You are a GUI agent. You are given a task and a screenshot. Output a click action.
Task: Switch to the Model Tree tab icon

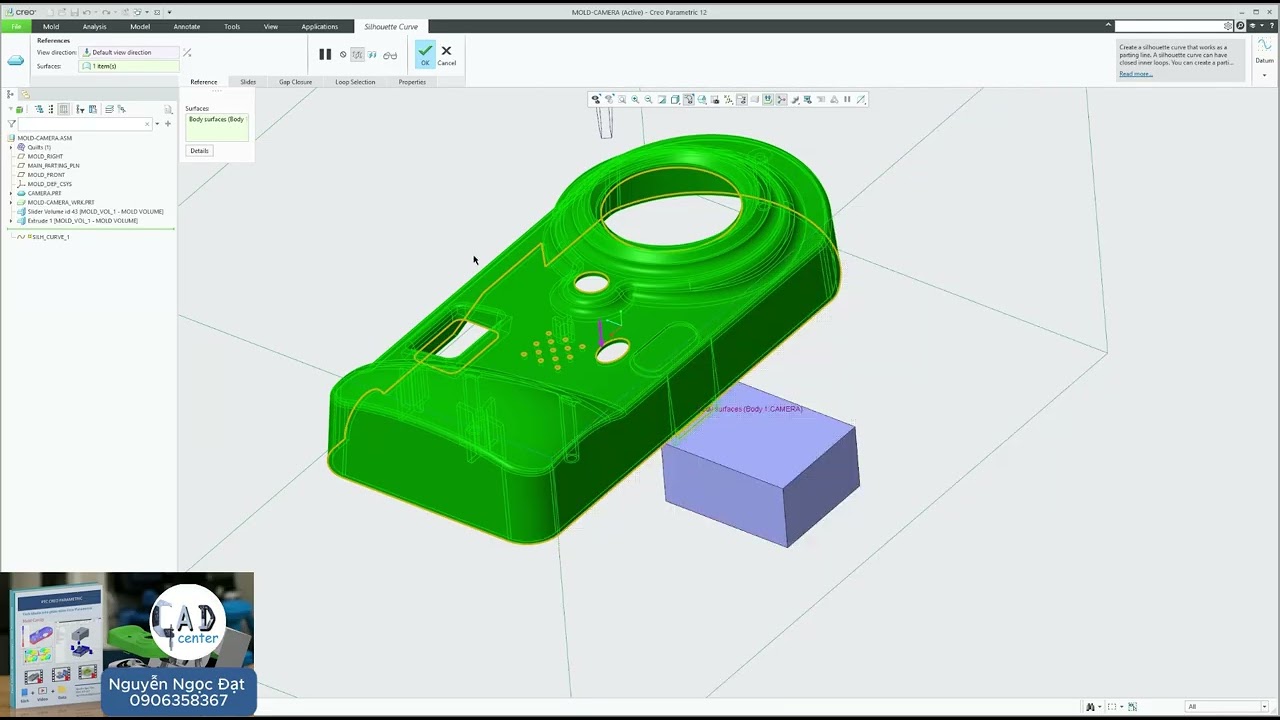click(10, 94)
